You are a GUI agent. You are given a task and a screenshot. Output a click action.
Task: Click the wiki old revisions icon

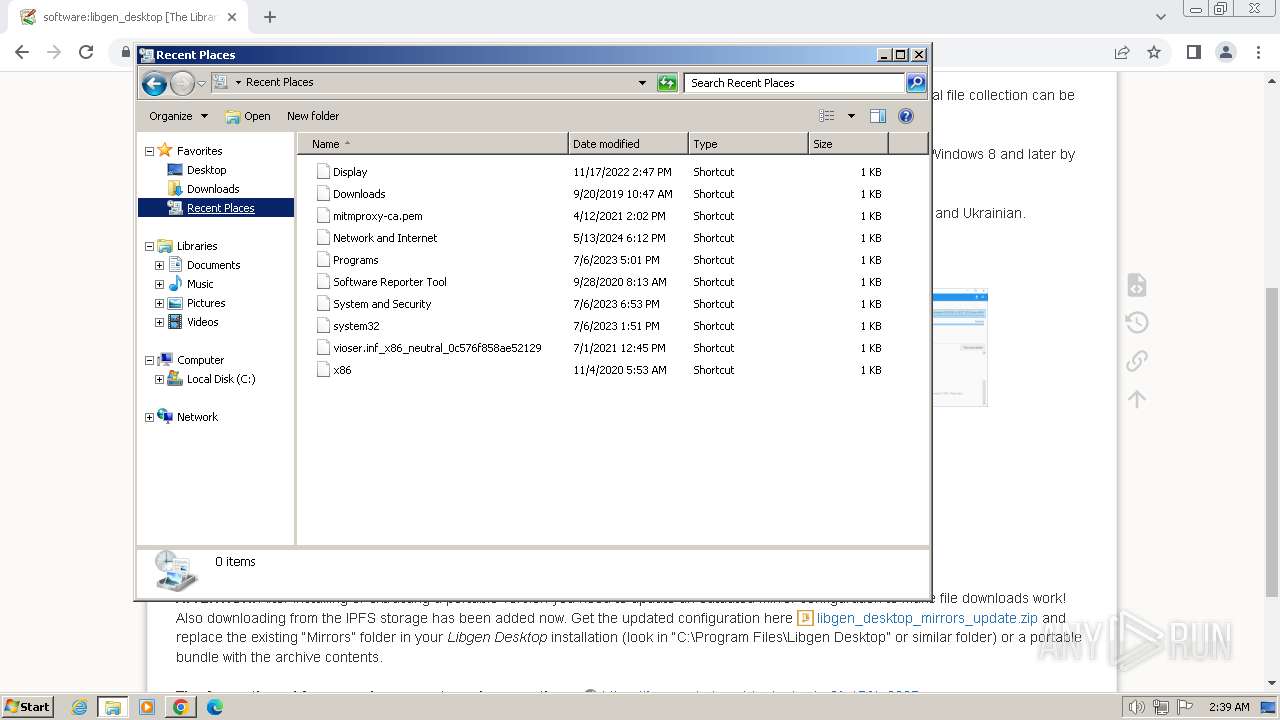[1136, 322]
